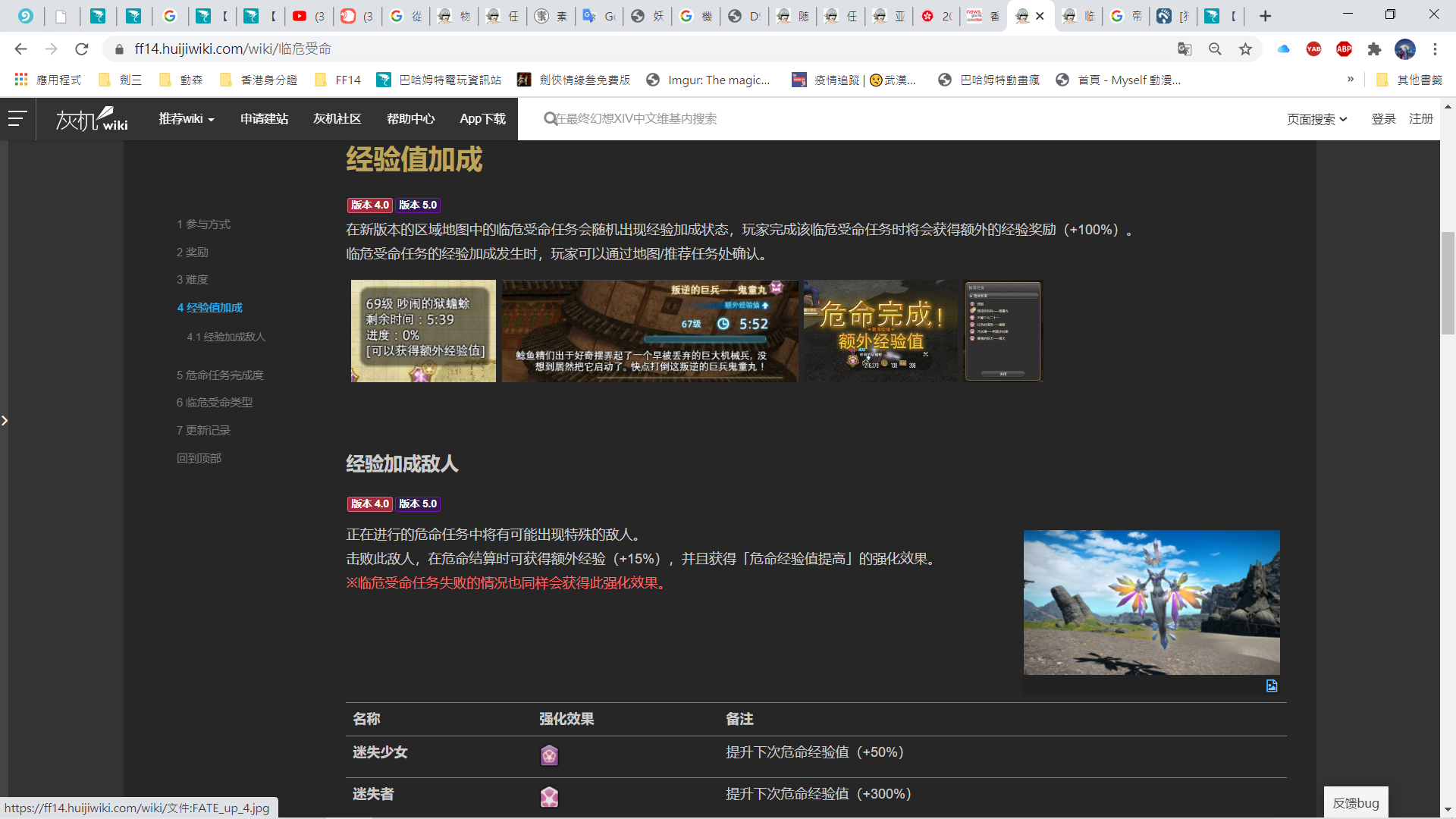Open Imgur: The magic bookmark
This screenshot has height=819, width=1456.
pyautogui.click(x=708, y=80)
